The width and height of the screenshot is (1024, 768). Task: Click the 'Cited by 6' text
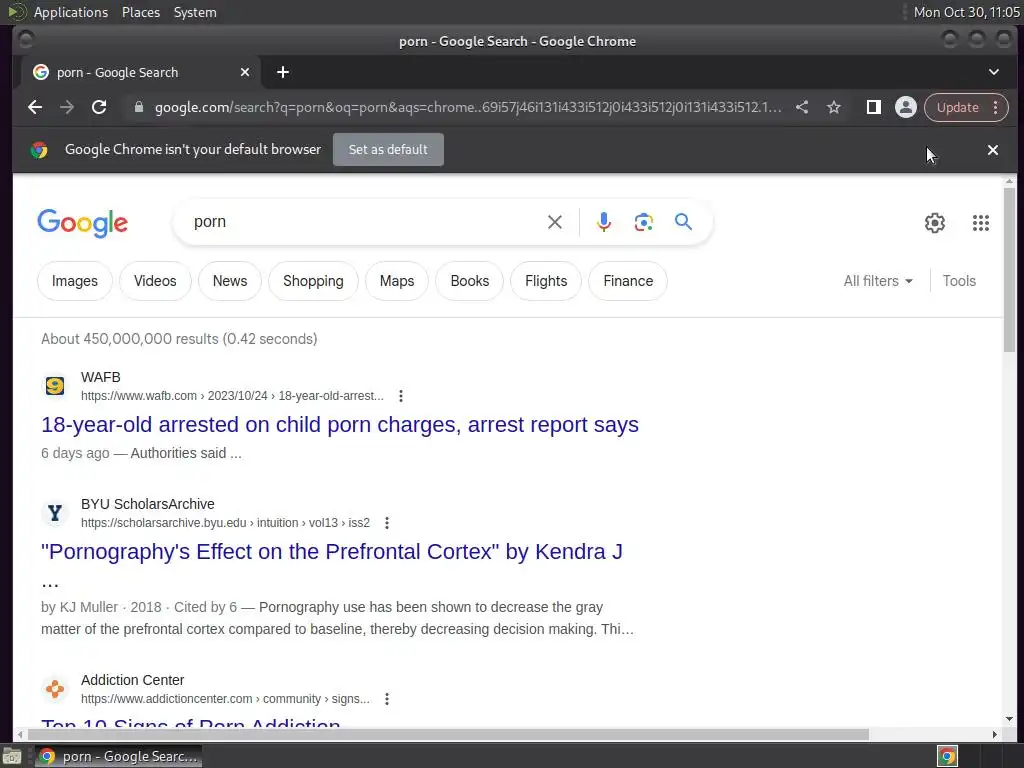point(205,607)
